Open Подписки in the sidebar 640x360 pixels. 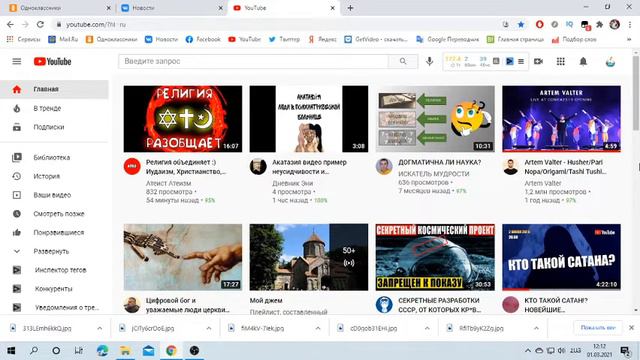[x=54, y=127]
